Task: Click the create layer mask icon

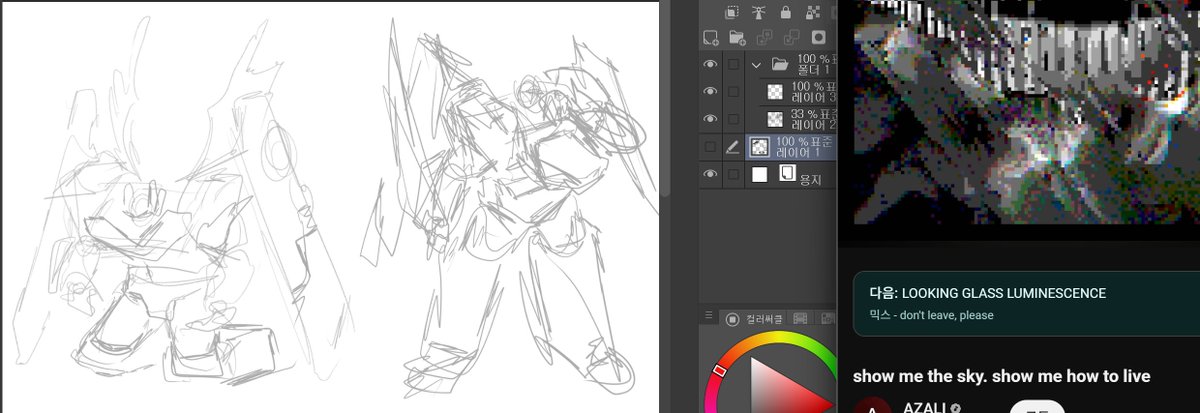Action: [818, 38]
